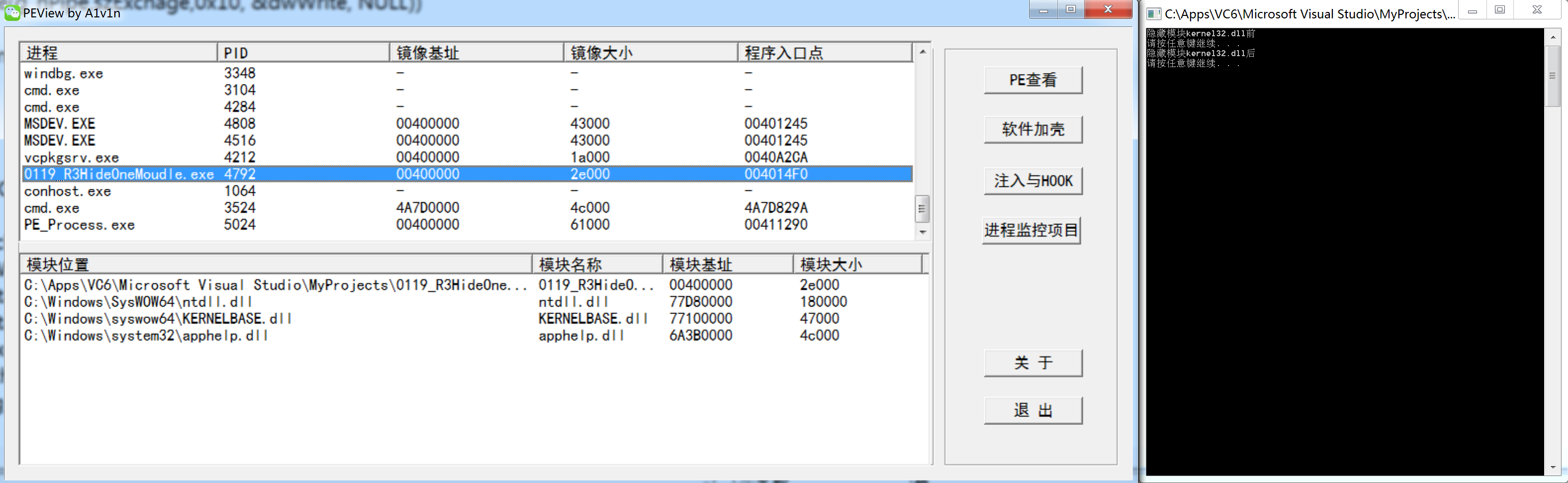Click the console window scrollbar thumb
This screenshot has width=1568, height=483.
1553,76
